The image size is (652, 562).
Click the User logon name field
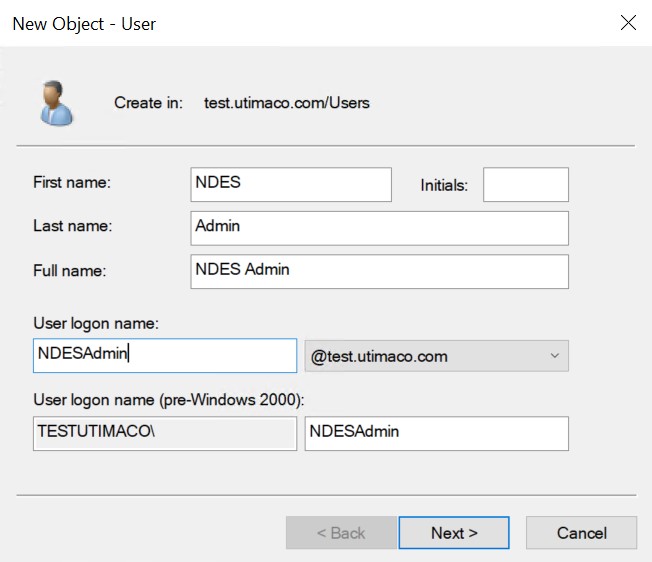pyautogui.click(x=165, y=355)
